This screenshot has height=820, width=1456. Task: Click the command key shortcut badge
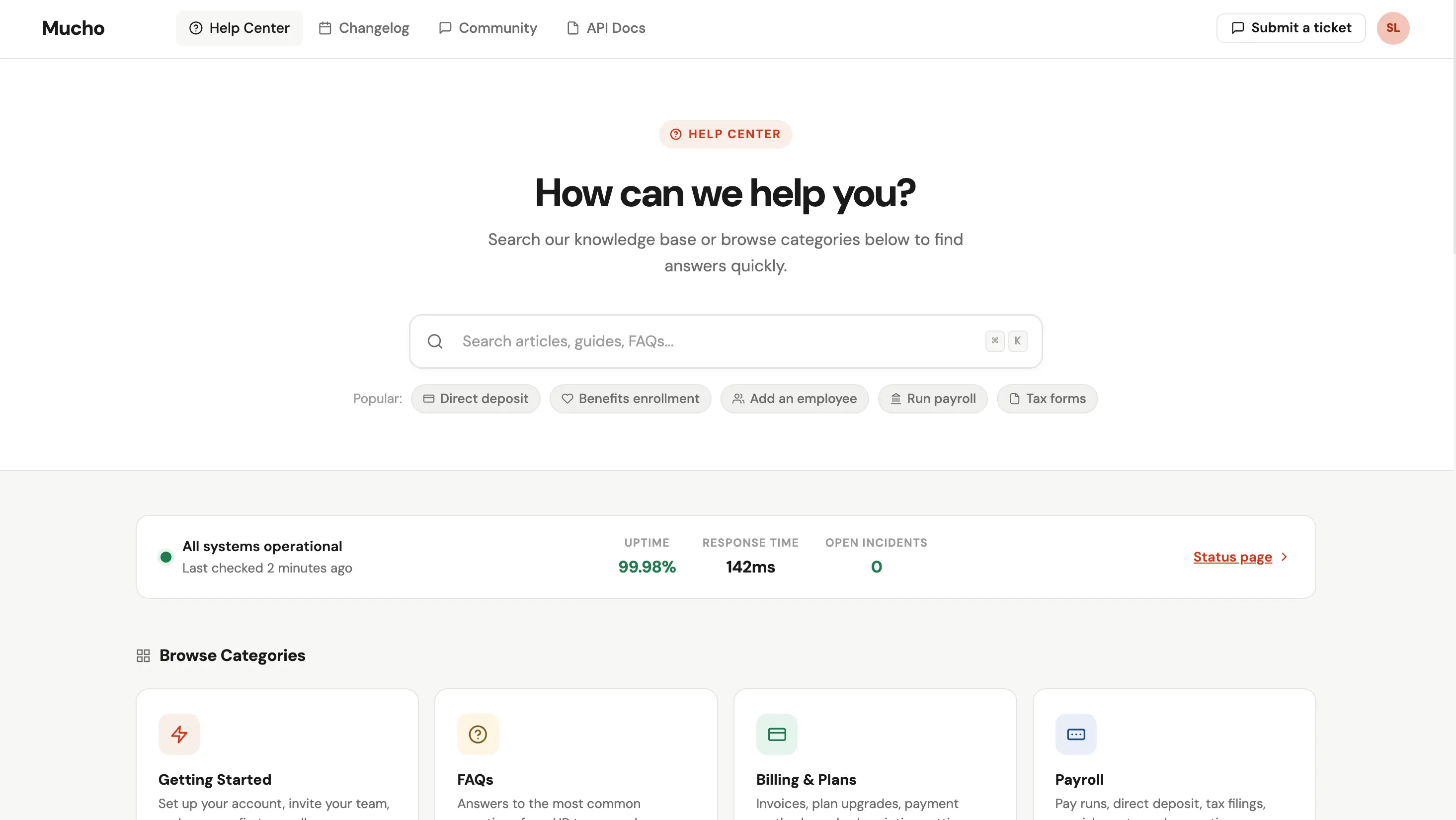(994, 341)
